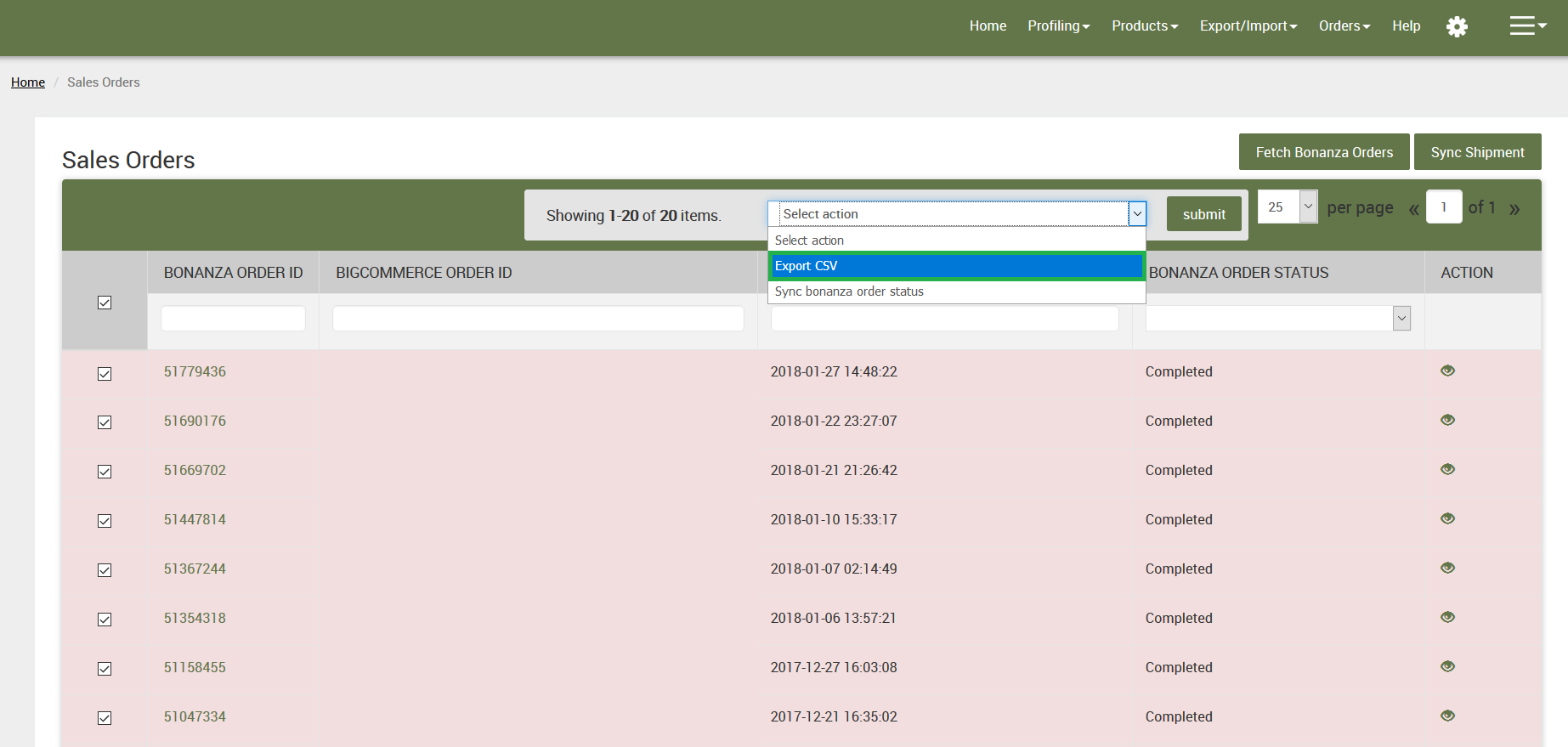
Task: Uncheck the checkbox for order 51047334
Action: coord(105,718)
